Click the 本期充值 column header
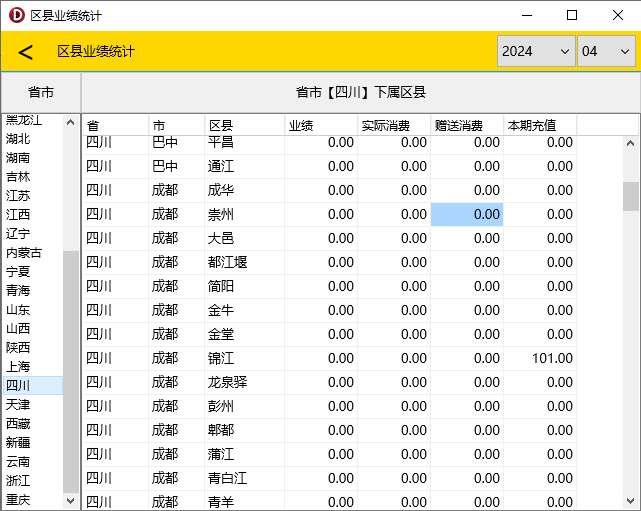Viewport: 641px width, 511px height. coord(540,126)
